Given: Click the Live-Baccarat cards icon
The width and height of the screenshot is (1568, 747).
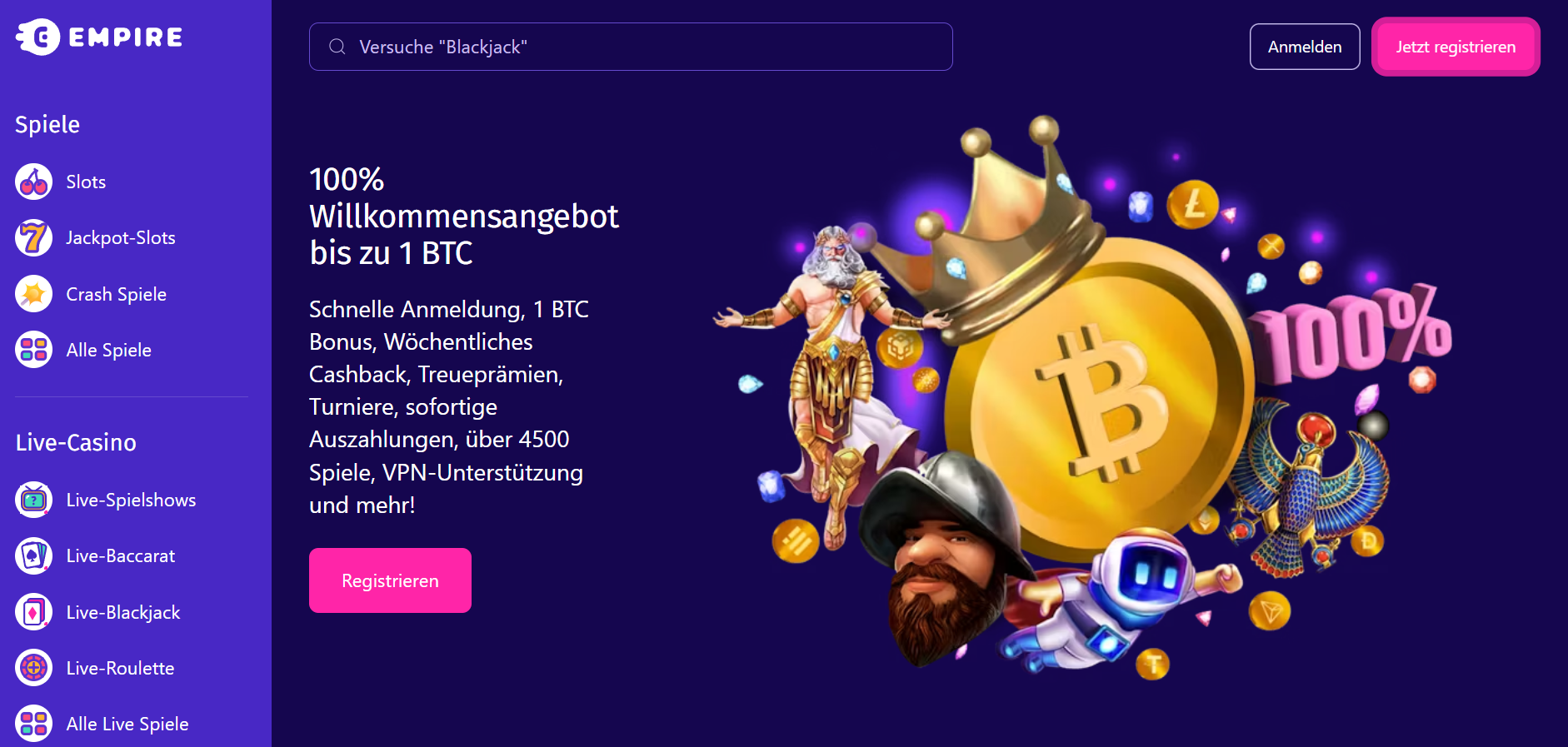Looking at the screenshot, I should tap(34, 555).
